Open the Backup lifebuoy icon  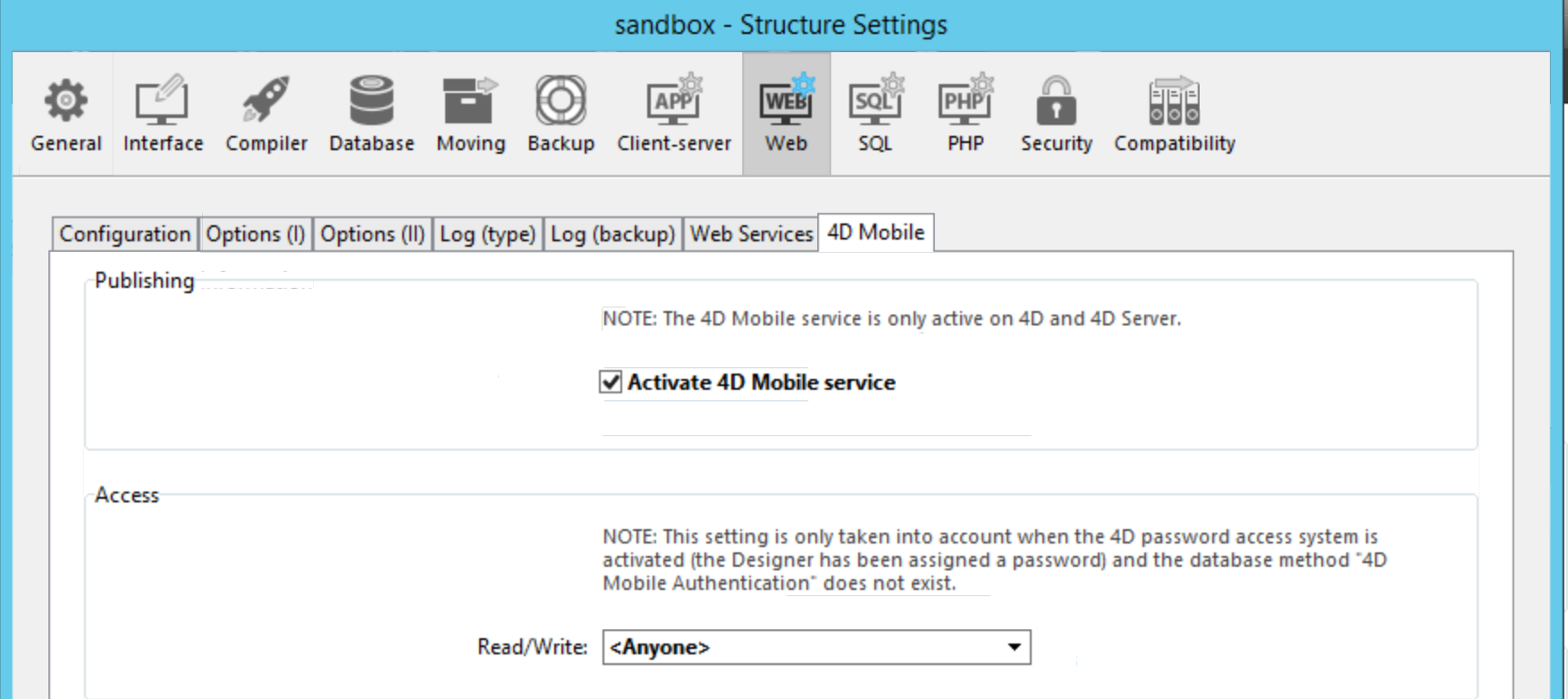coord(561,99)
